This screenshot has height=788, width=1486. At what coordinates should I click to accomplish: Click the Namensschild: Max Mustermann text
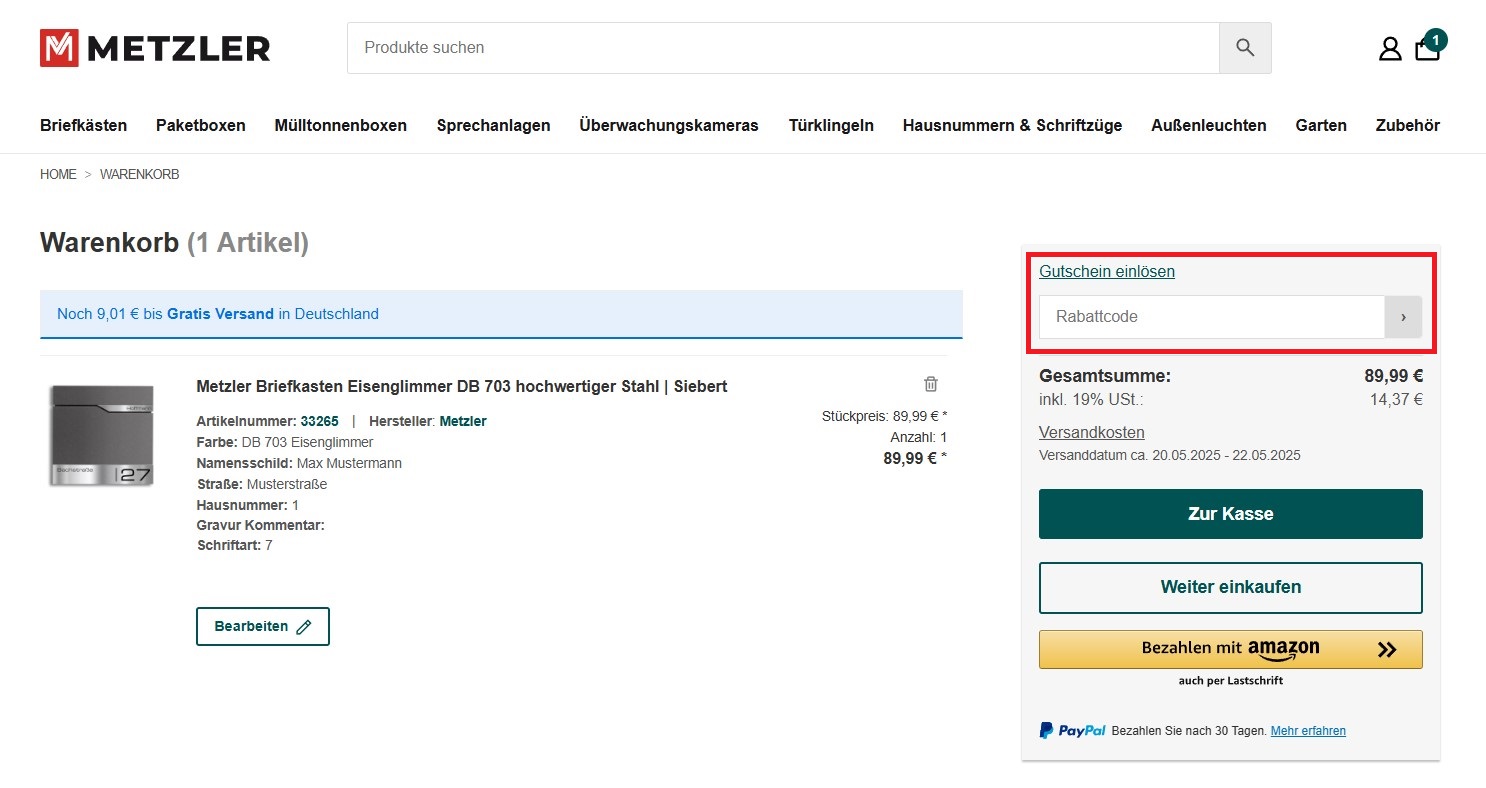299,463
